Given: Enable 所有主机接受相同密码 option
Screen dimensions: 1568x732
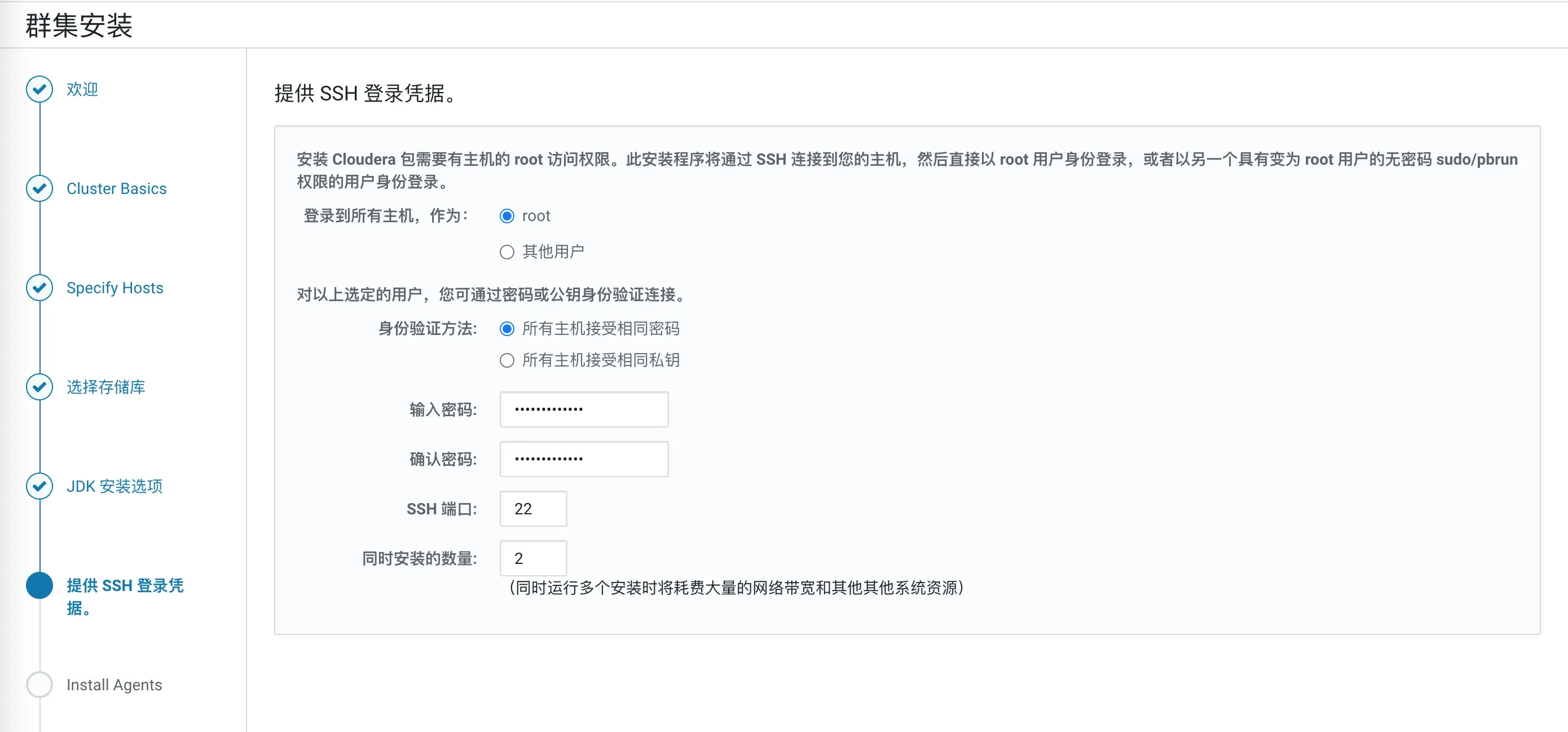Looking at the screenshot, I should tap(507, 329).
